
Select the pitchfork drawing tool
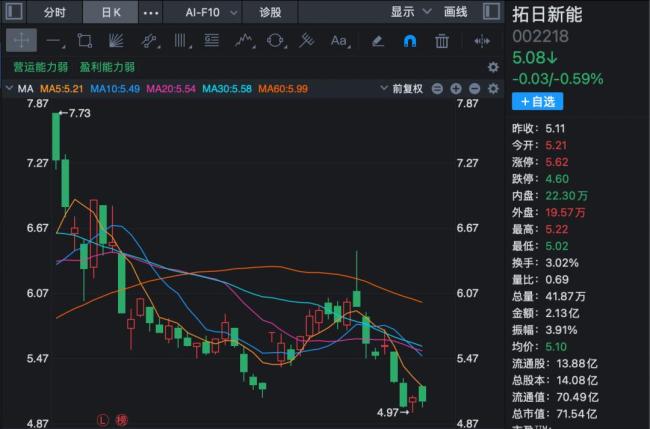[306, 41]
